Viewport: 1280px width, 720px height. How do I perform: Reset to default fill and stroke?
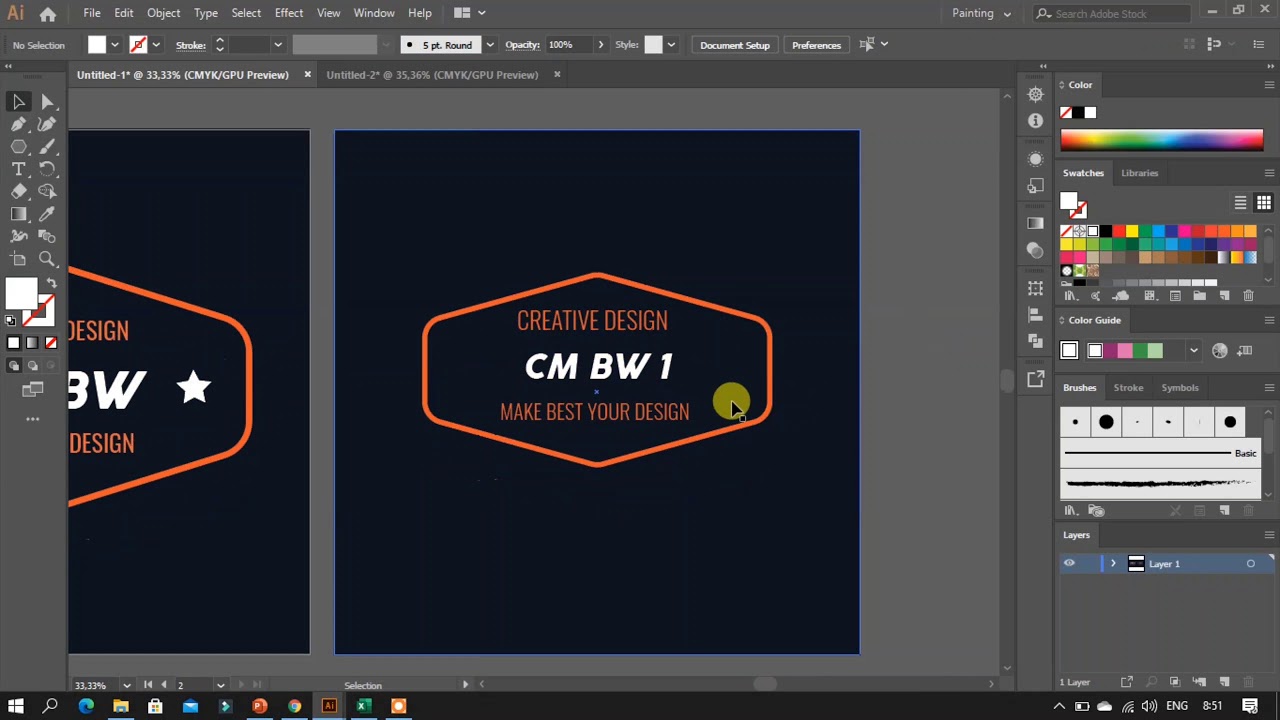coord(11,321)
